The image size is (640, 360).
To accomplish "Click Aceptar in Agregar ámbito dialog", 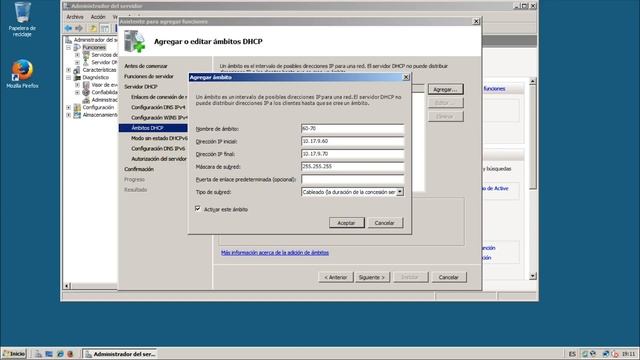I will [x=346, y=223].
